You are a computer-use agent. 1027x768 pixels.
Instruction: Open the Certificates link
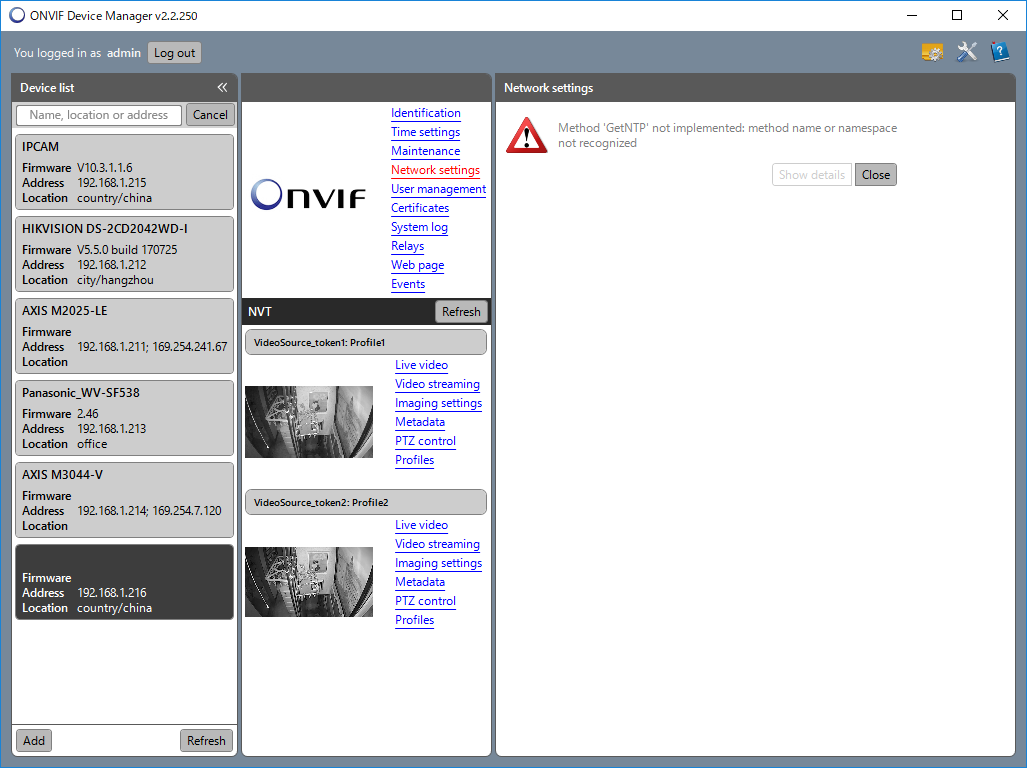pyautogui.click(x=420, y=208)
